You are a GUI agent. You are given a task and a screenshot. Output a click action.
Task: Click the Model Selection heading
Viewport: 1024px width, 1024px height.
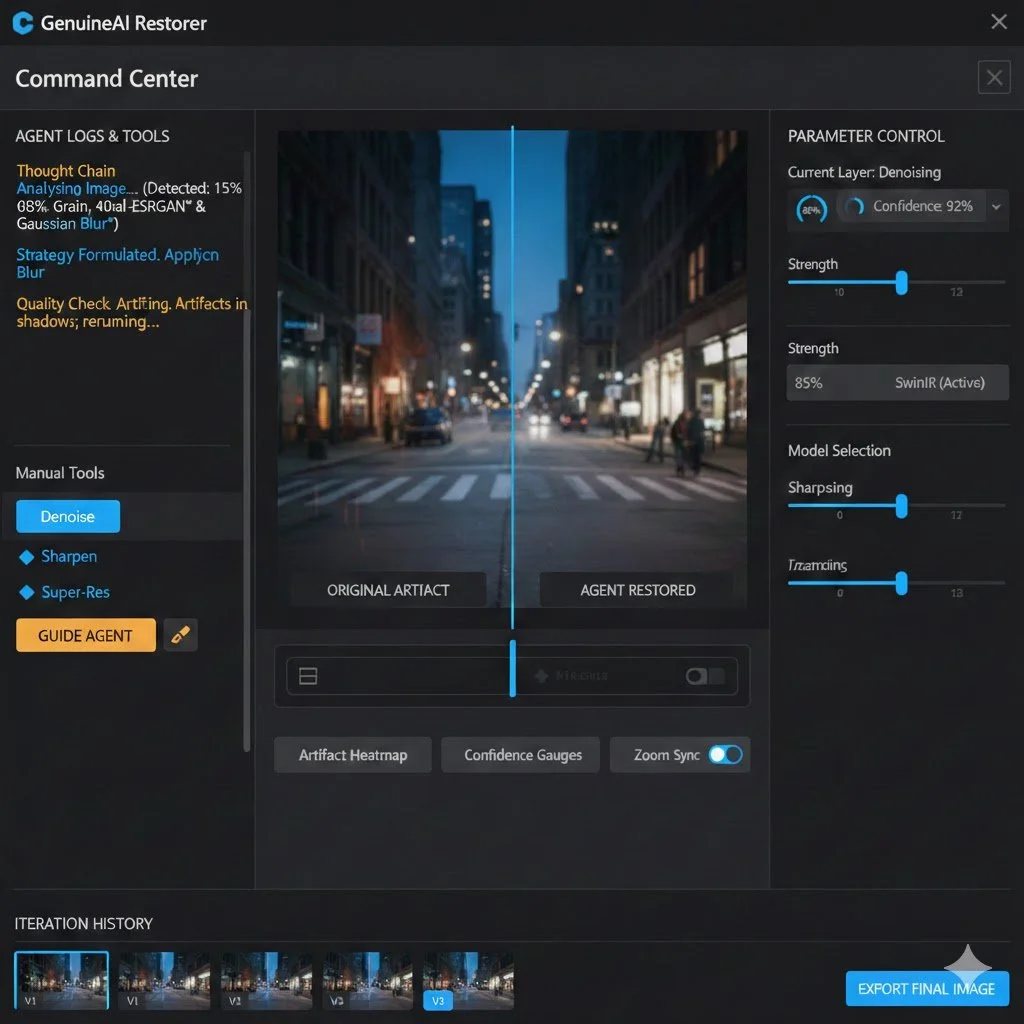coord(839,451)
